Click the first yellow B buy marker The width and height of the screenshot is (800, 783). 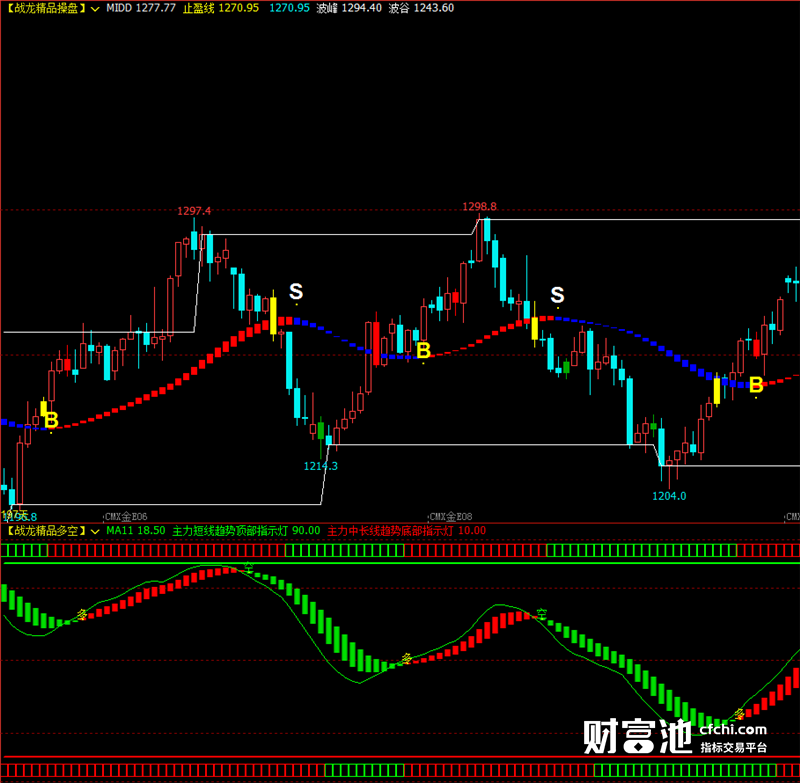tap(51, 420)
